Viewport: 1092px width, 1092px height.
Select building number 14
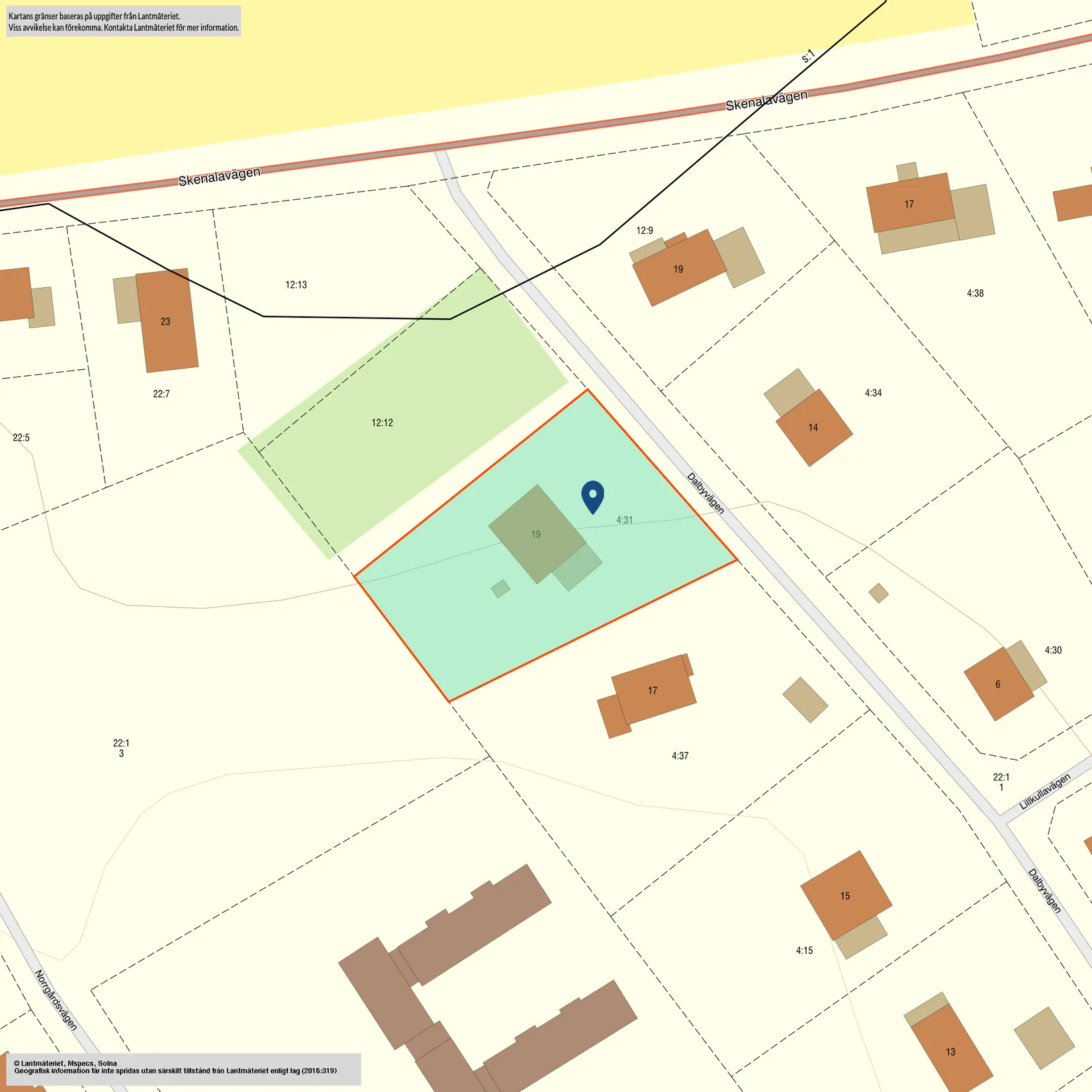813,428
